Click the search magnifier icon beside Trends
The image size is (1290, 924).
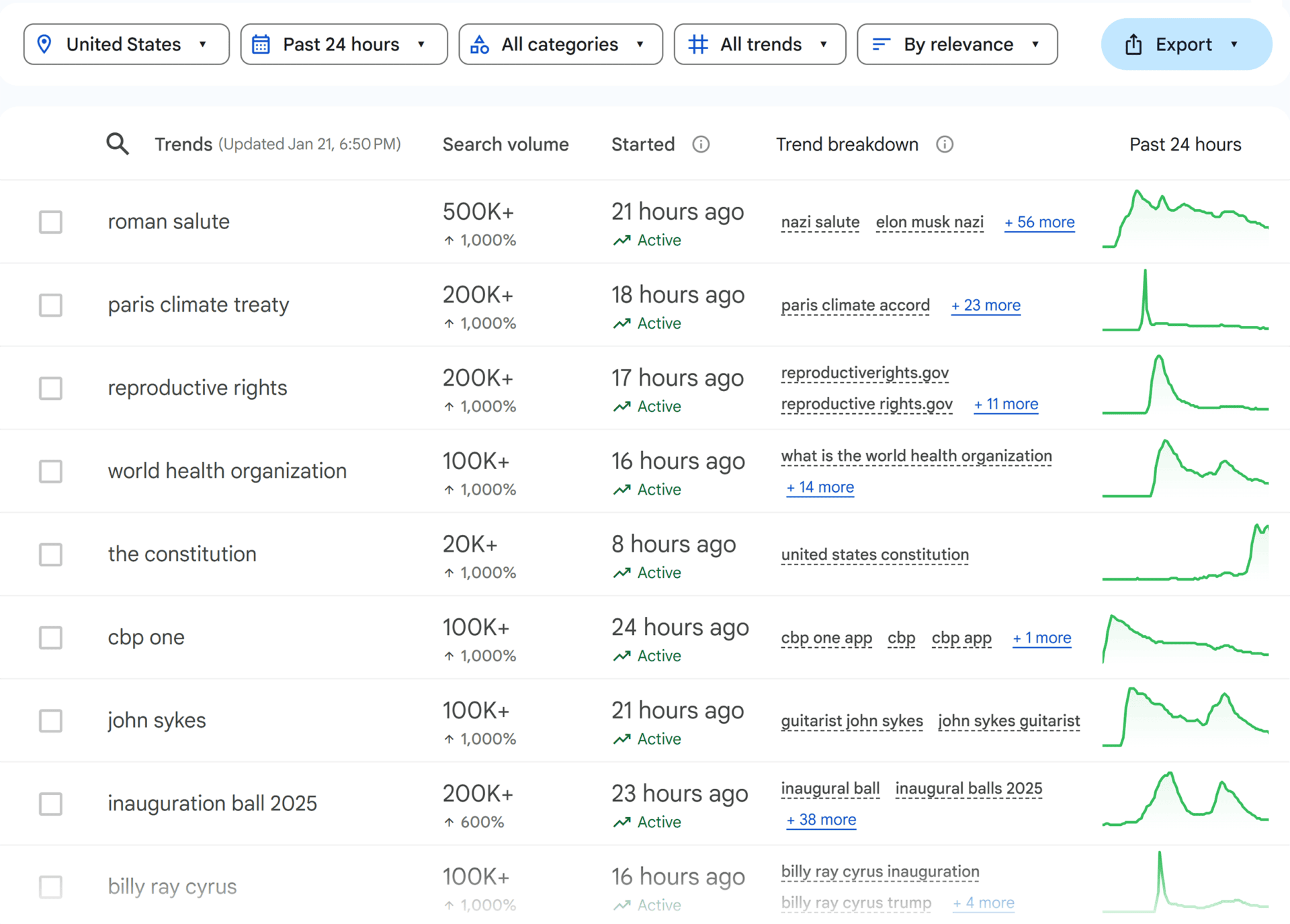(x=118, y=144)
